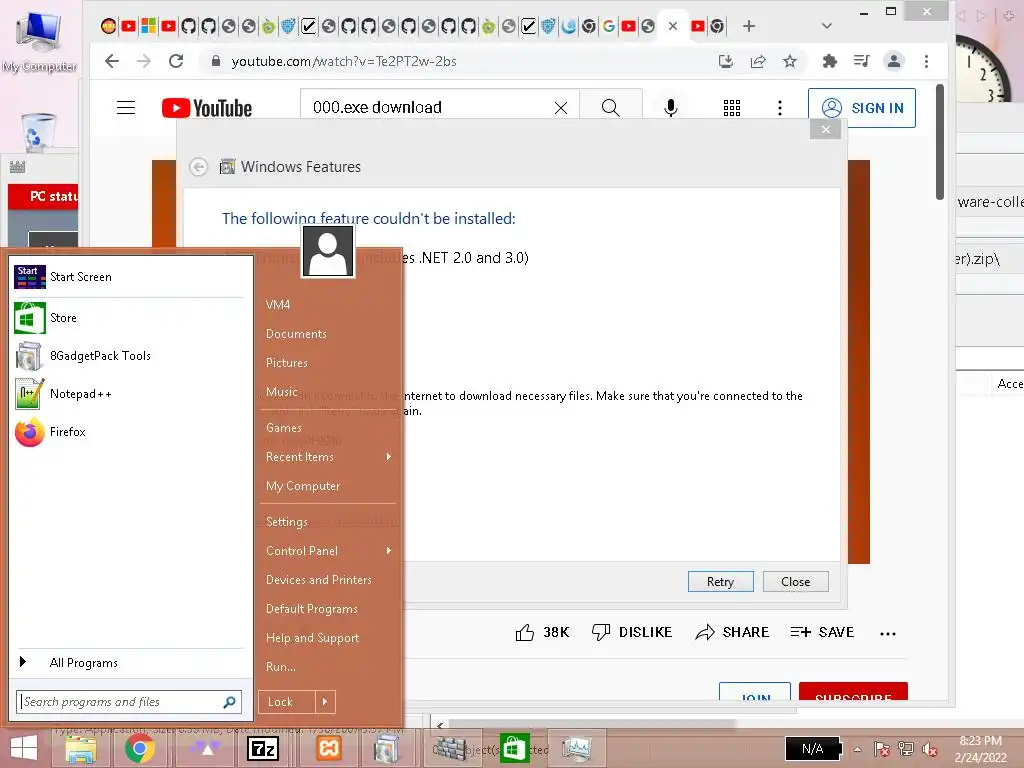1024x768 pixels.
Task: Clear the YouTube search text
Action: pos(561,108)
